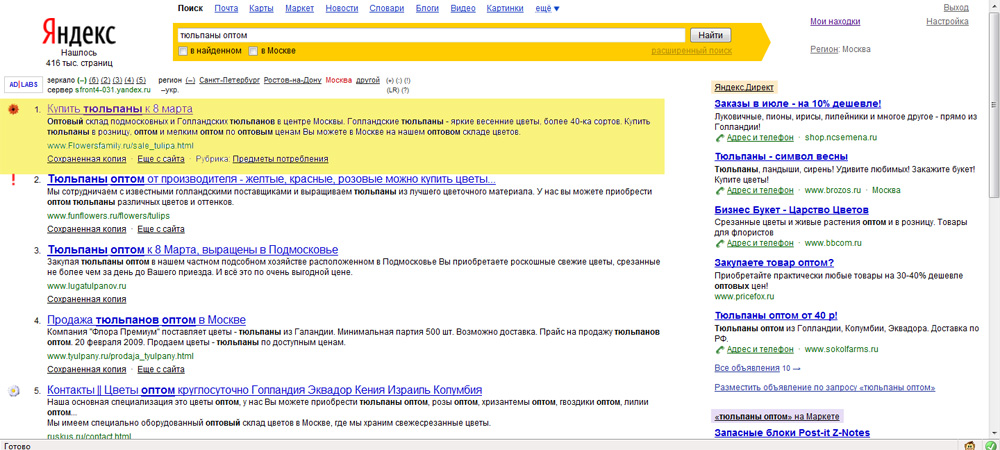Select the 'другой' region link

click(x=368, y=80)
